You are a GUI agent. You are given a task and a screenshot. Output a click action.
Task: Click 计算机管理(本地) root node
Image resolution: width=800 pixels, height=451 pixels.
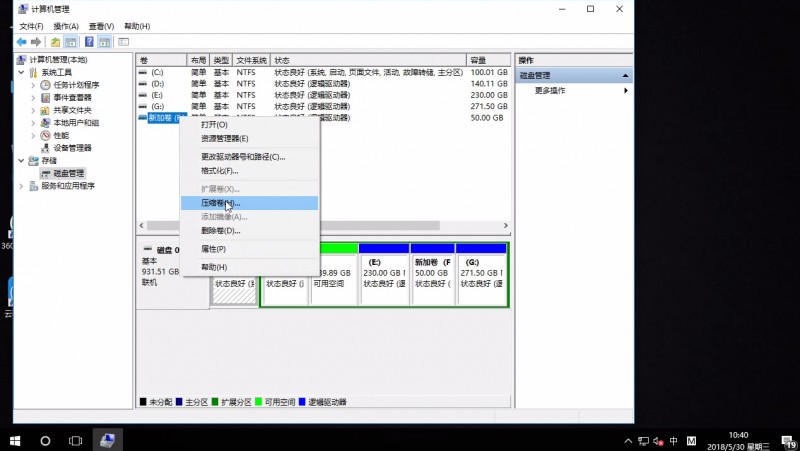point(58,60)
